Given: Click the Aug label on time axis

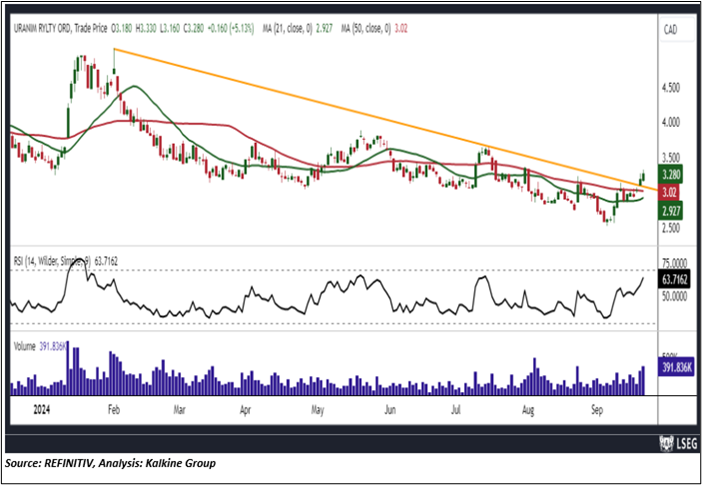Looking at the screenshot, I should [x=528, y=410].
